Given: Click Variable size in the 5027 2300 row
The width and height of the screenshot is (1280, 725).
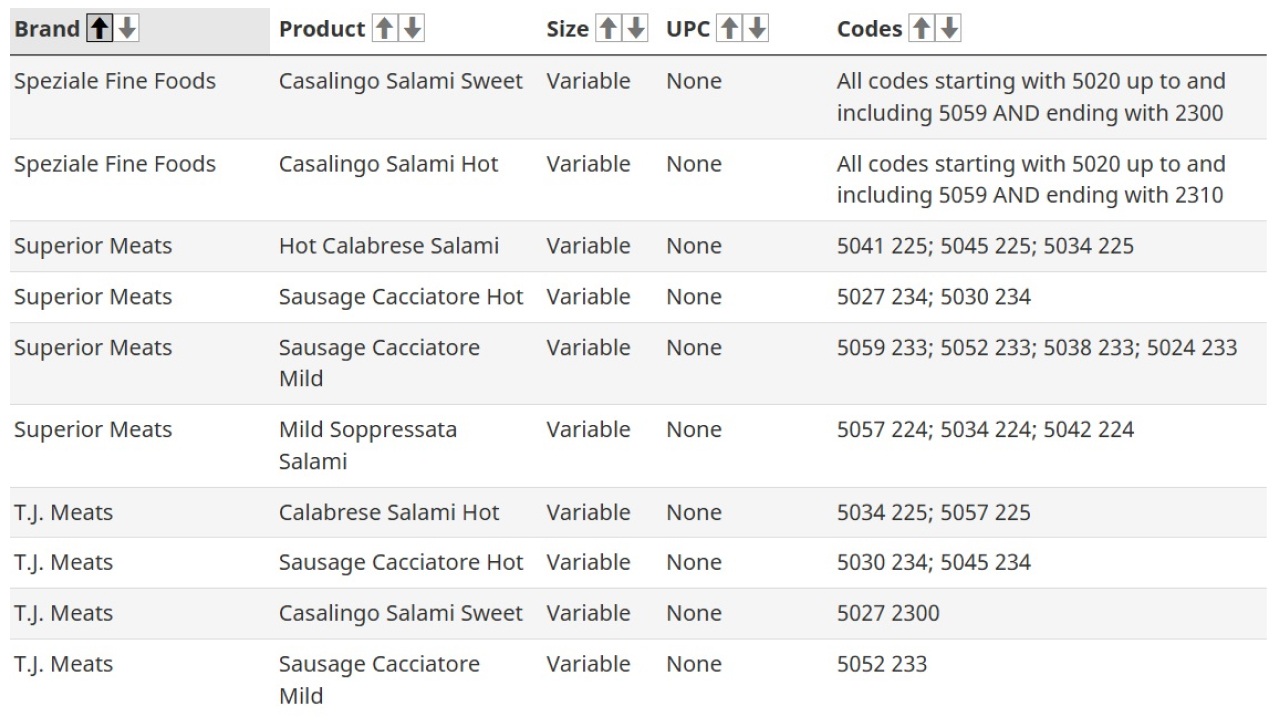Looking at the screenshot, I should click(588, 614).
